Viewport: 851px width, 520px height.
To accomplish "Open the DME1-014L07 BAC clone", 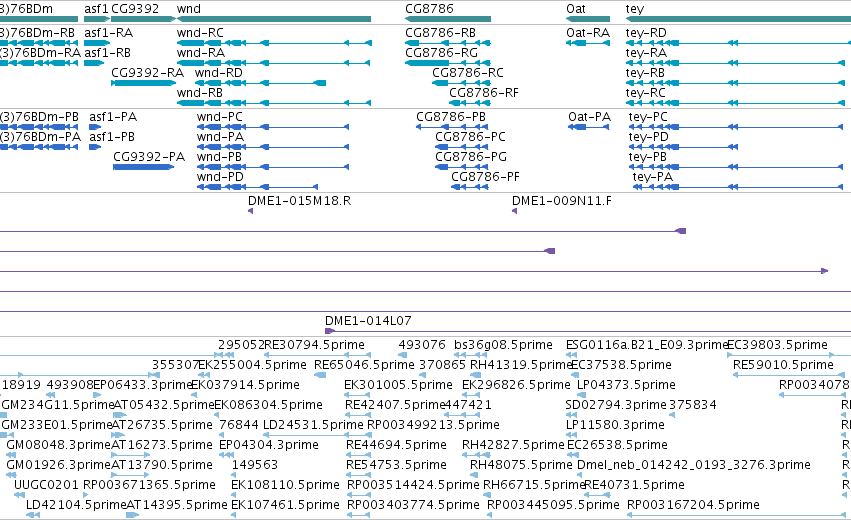I will pos(588,331).
